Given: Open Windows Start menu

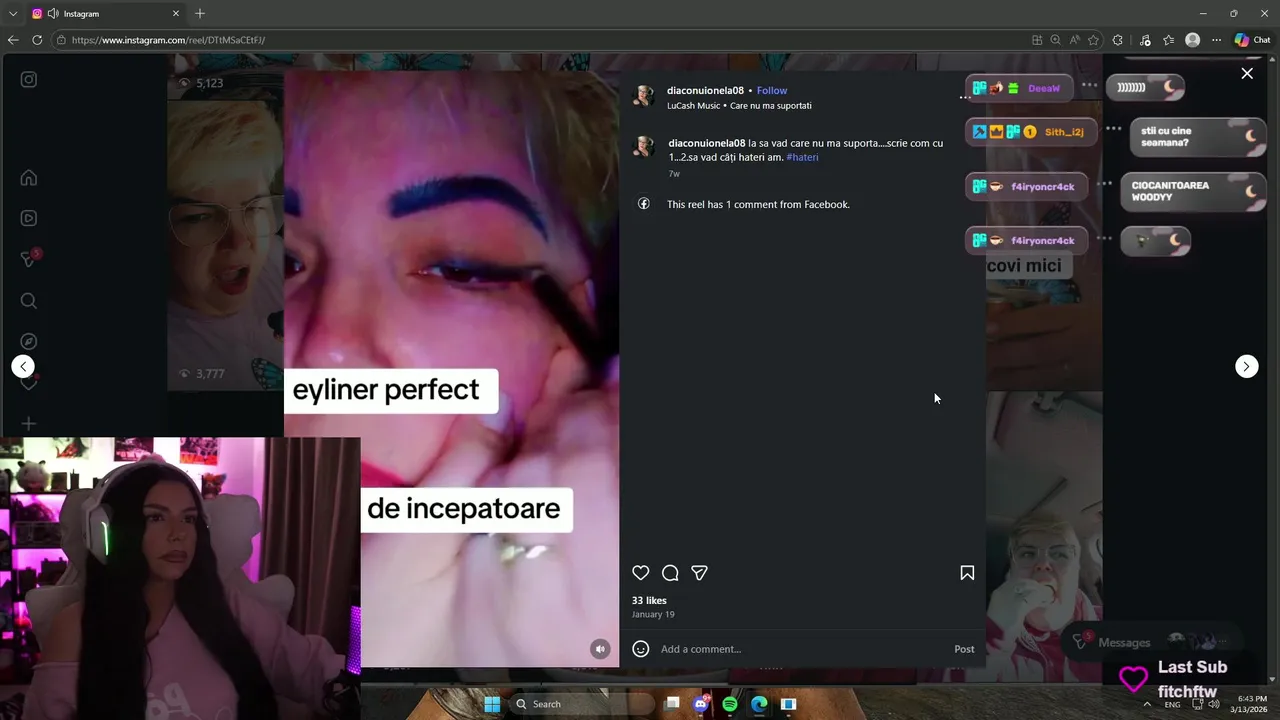Looking at the screenshot, I should [x=492, y=704].
